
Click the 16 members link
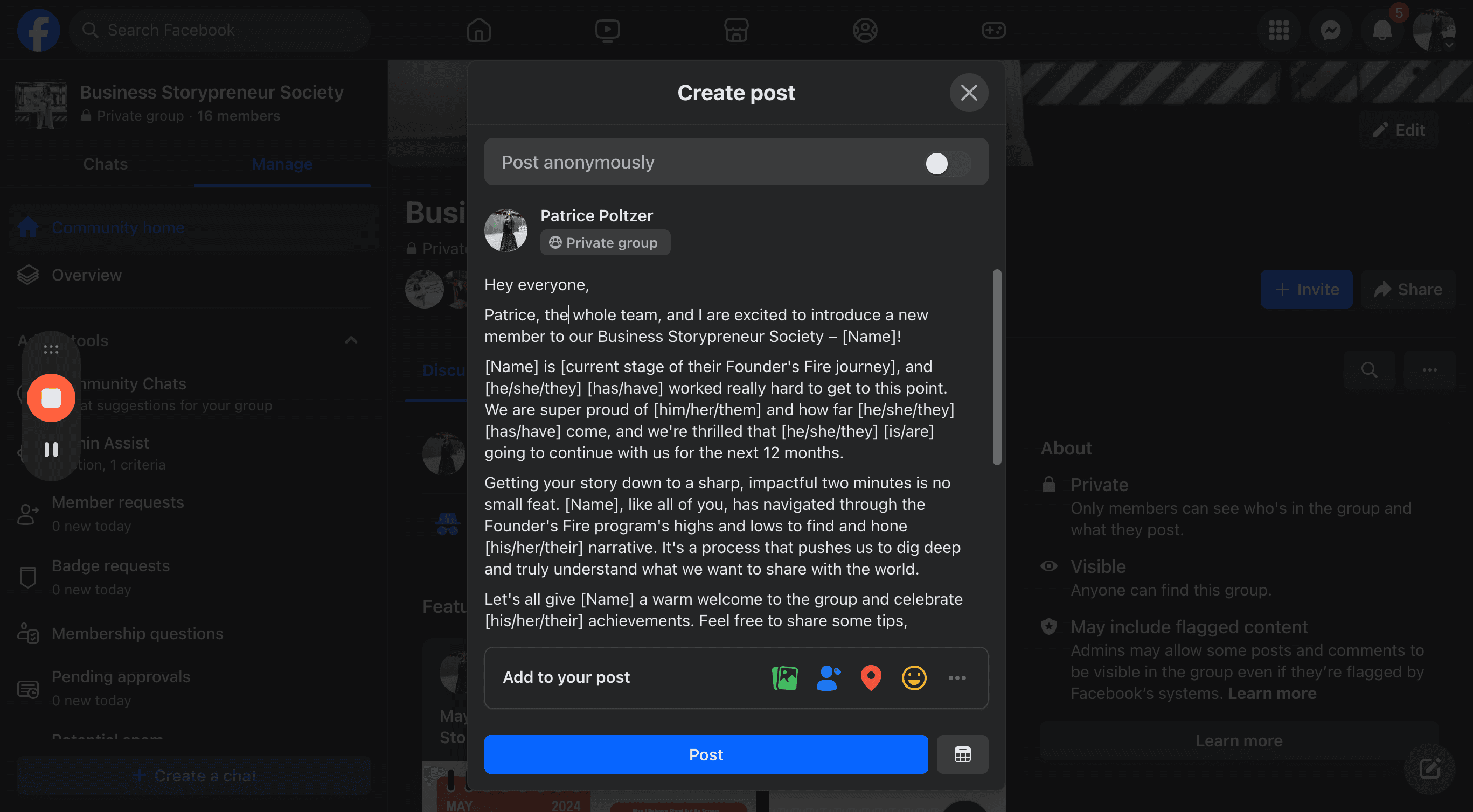[x=239, y=116]
